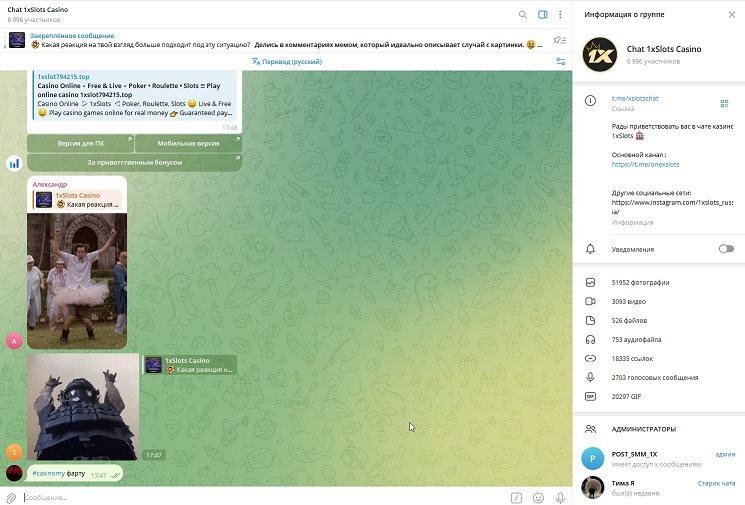Focus the Сообщение message input field
Image resolution: width=745 pixels, height=505 pixels.
click(264, 497)
